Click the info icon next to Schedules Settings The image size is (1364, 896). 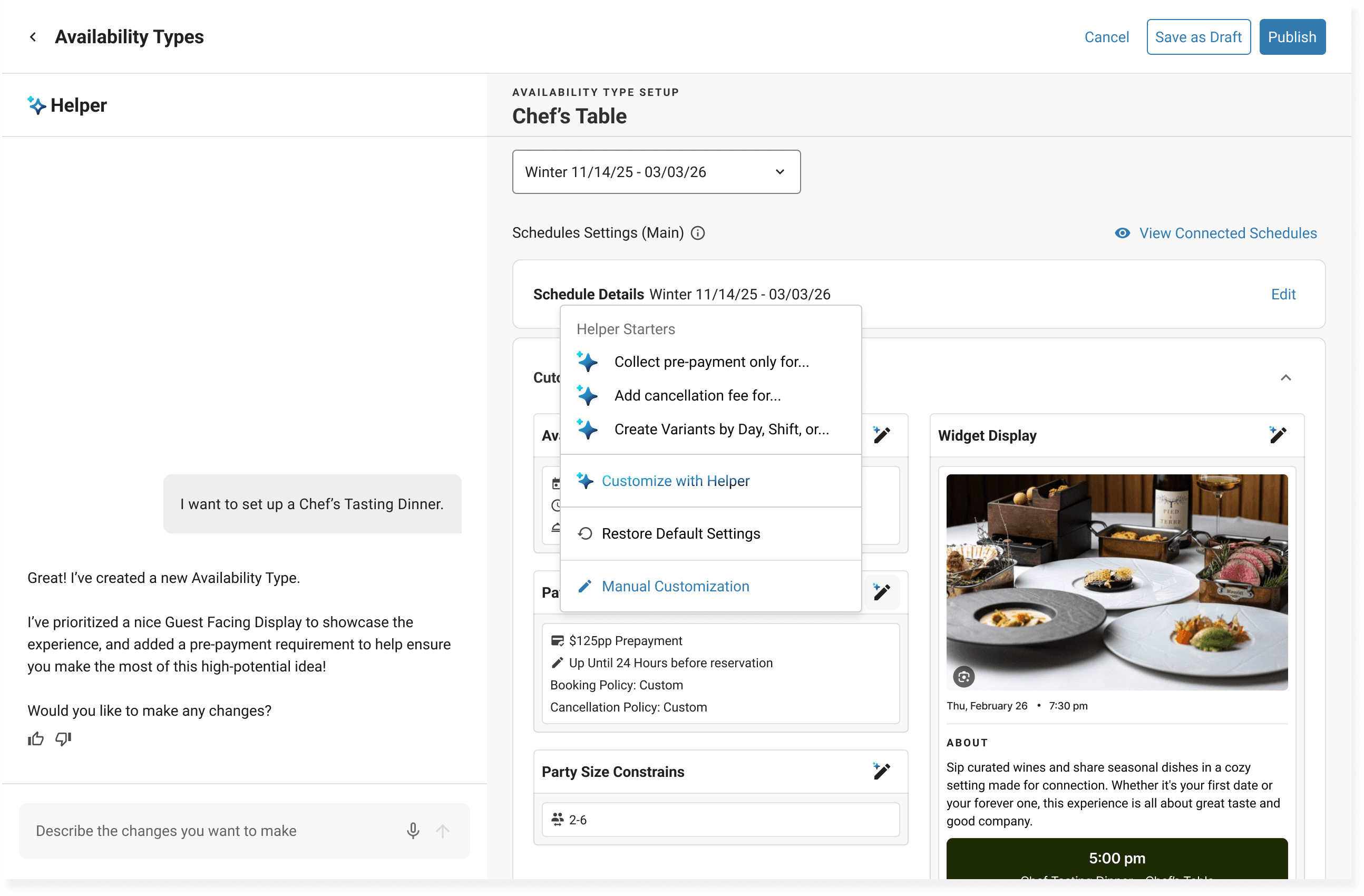[x=697, y=233]
